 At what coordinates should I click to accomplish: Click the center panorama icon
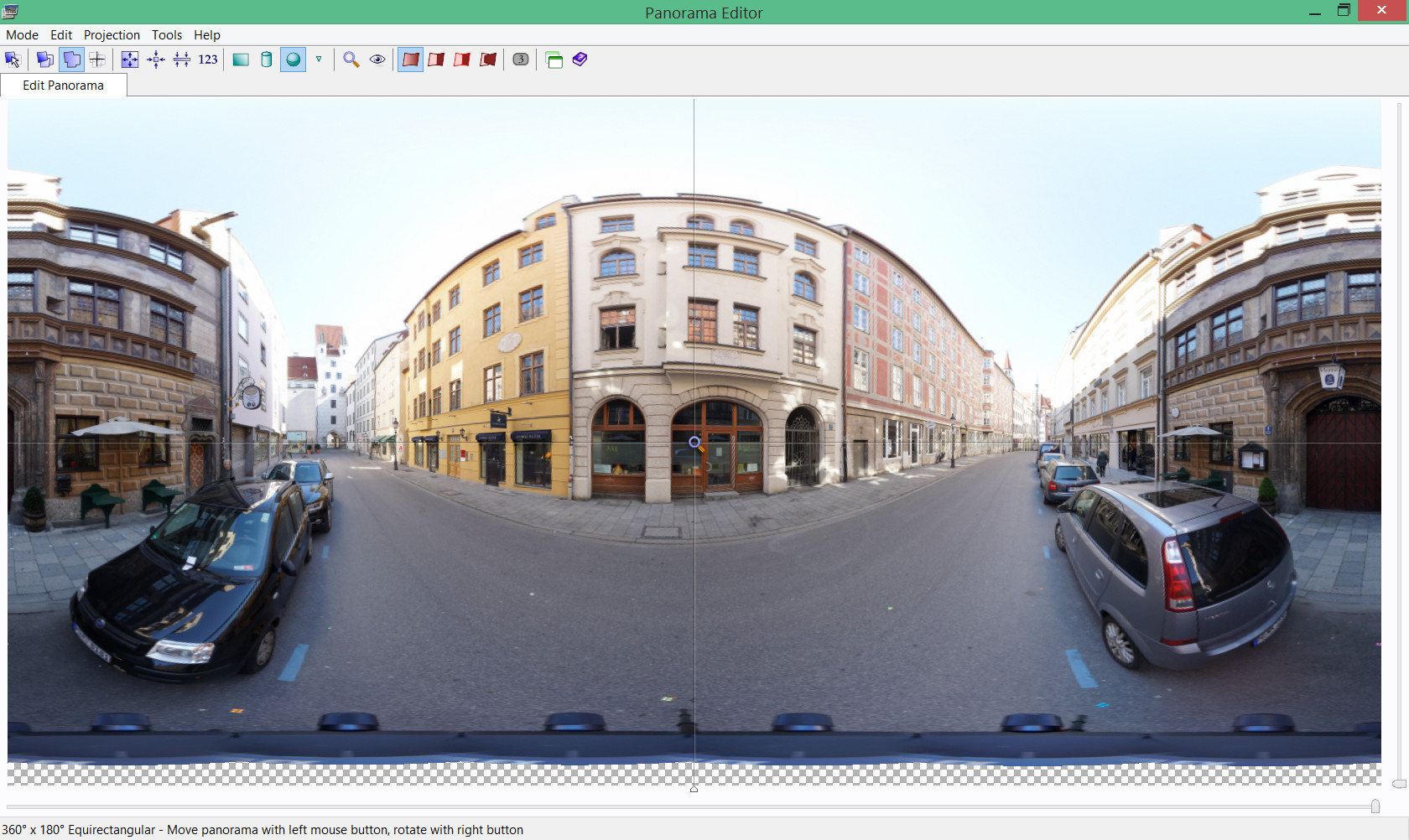coord(156,60)
